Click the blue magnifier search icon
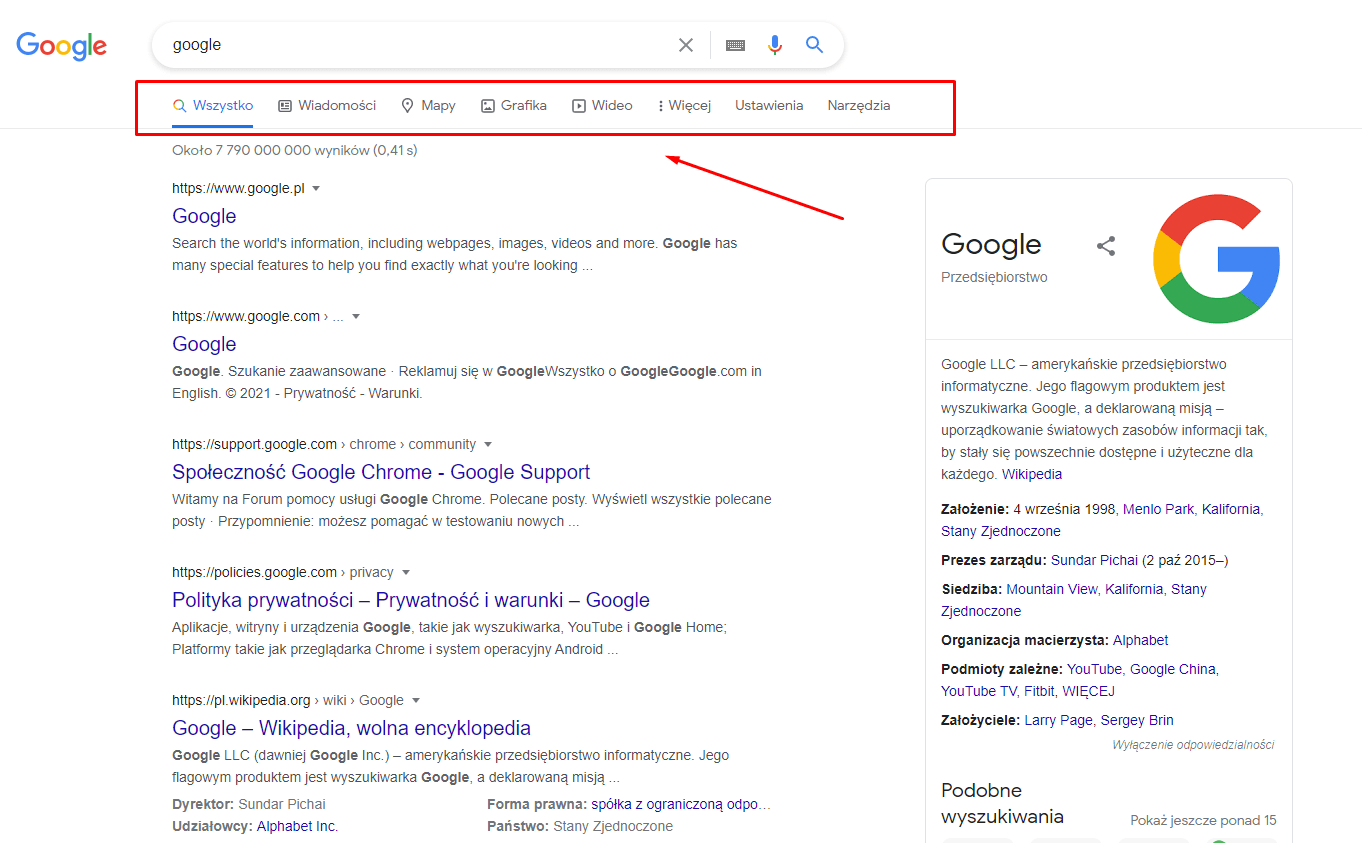Screen dimensions: 1362x843 [x=815, y=45]
